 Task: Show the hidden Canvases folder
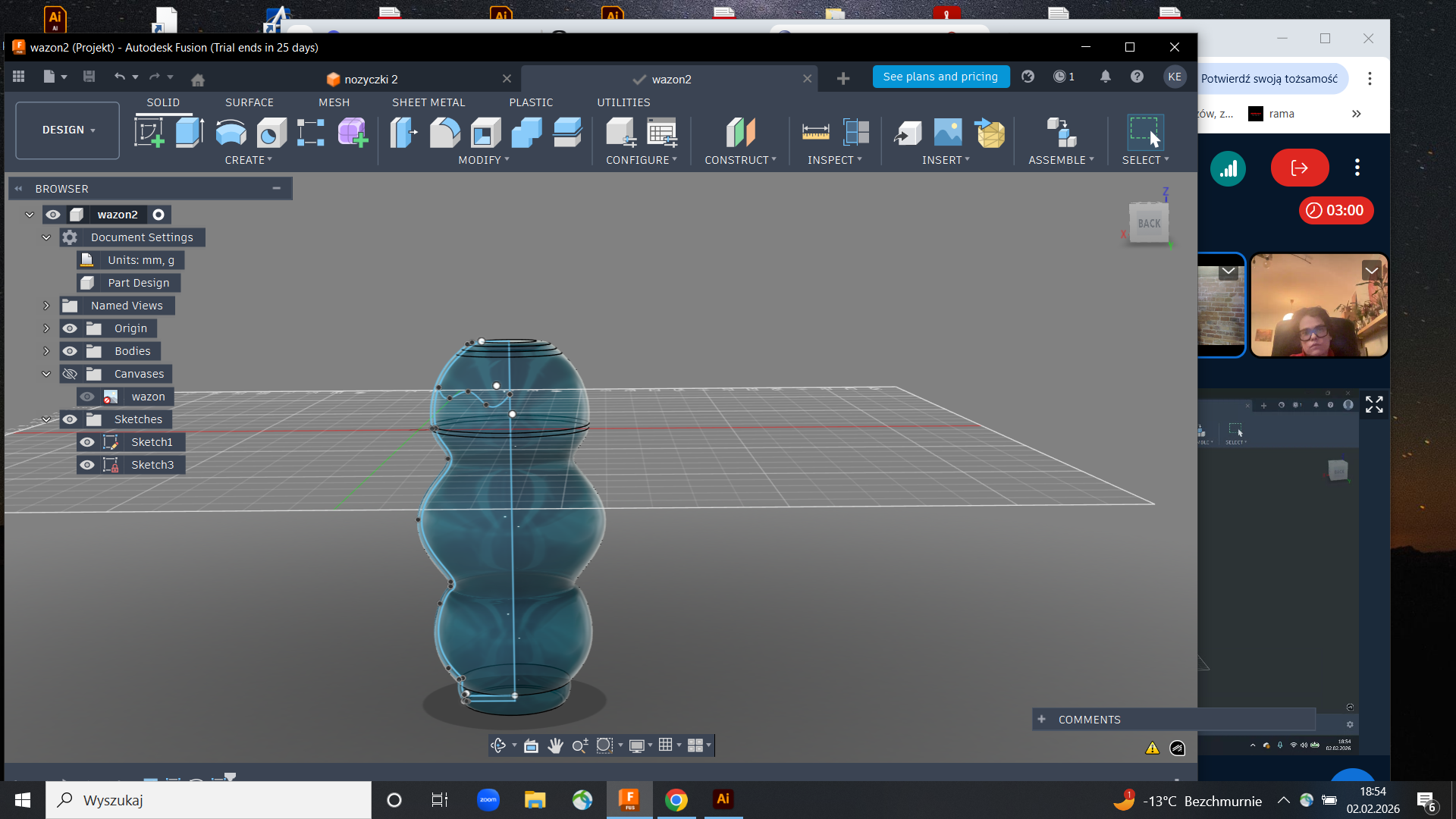pos(70,374)
